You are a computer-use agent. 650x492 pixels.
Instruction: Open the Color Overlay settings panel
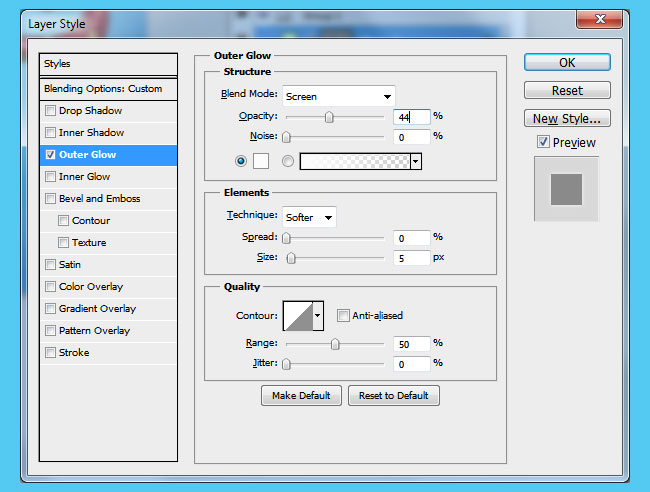[x=91, y=286]
